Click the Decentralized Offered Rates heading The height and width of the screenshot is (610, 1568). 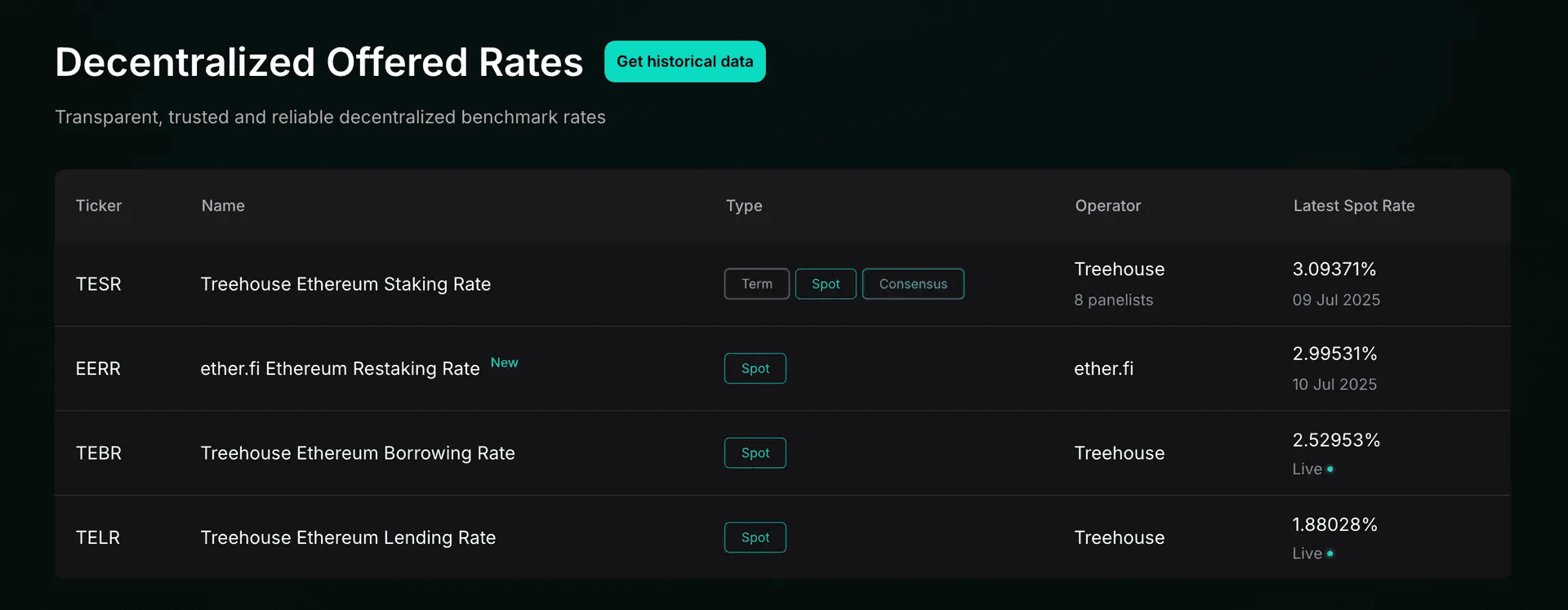click(319, 62)
